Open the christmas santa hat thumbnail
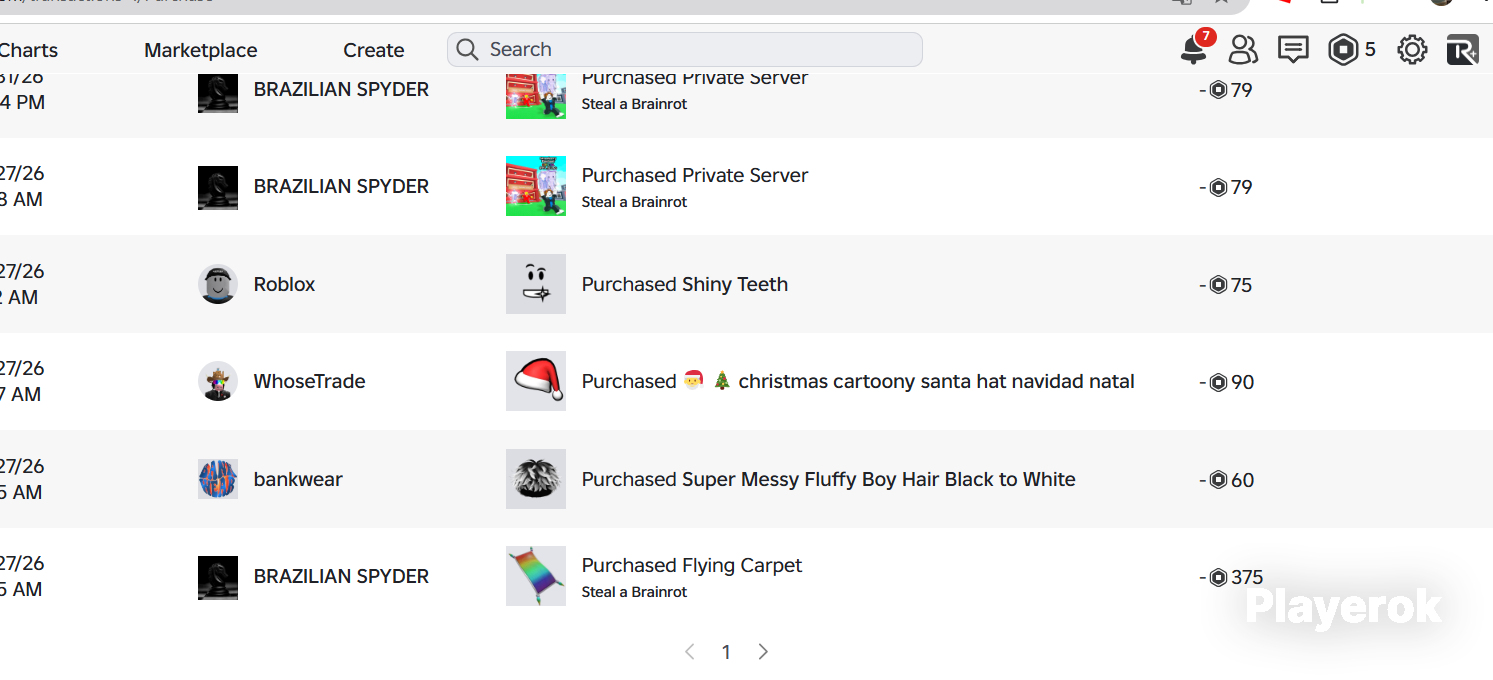Image resolution: width=1493 pixels, height=680 pixels. coord(536,381)
